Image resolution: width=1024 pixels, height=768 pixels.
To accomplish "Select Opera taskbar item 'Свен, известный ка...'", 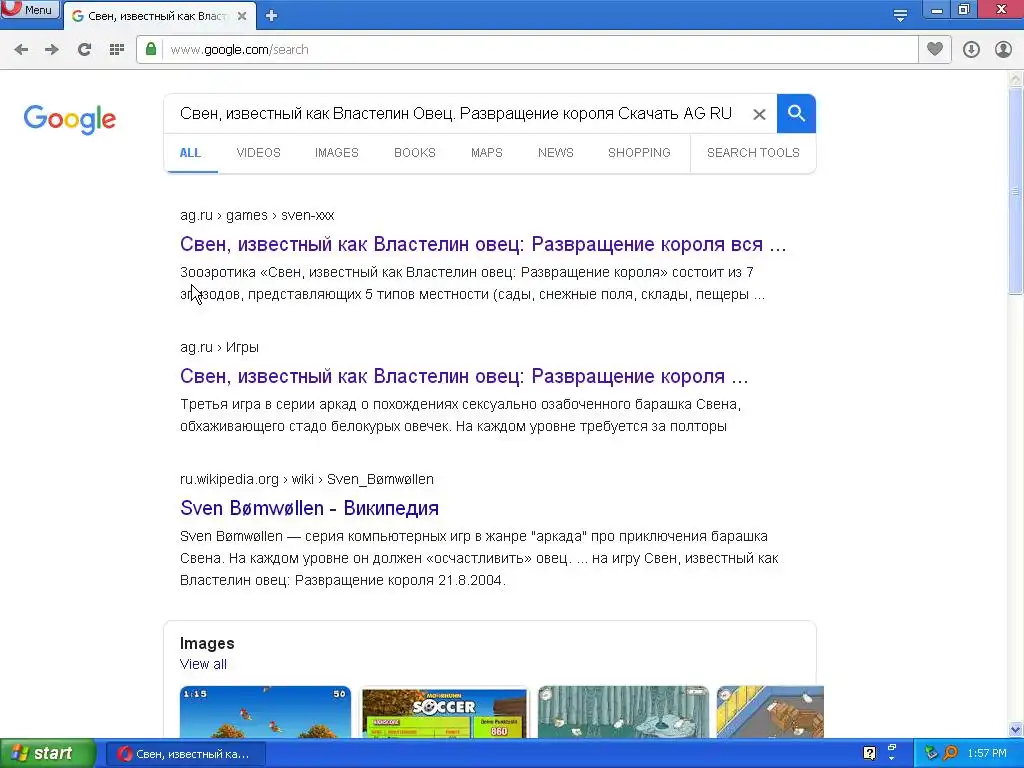I will point(185,754).
